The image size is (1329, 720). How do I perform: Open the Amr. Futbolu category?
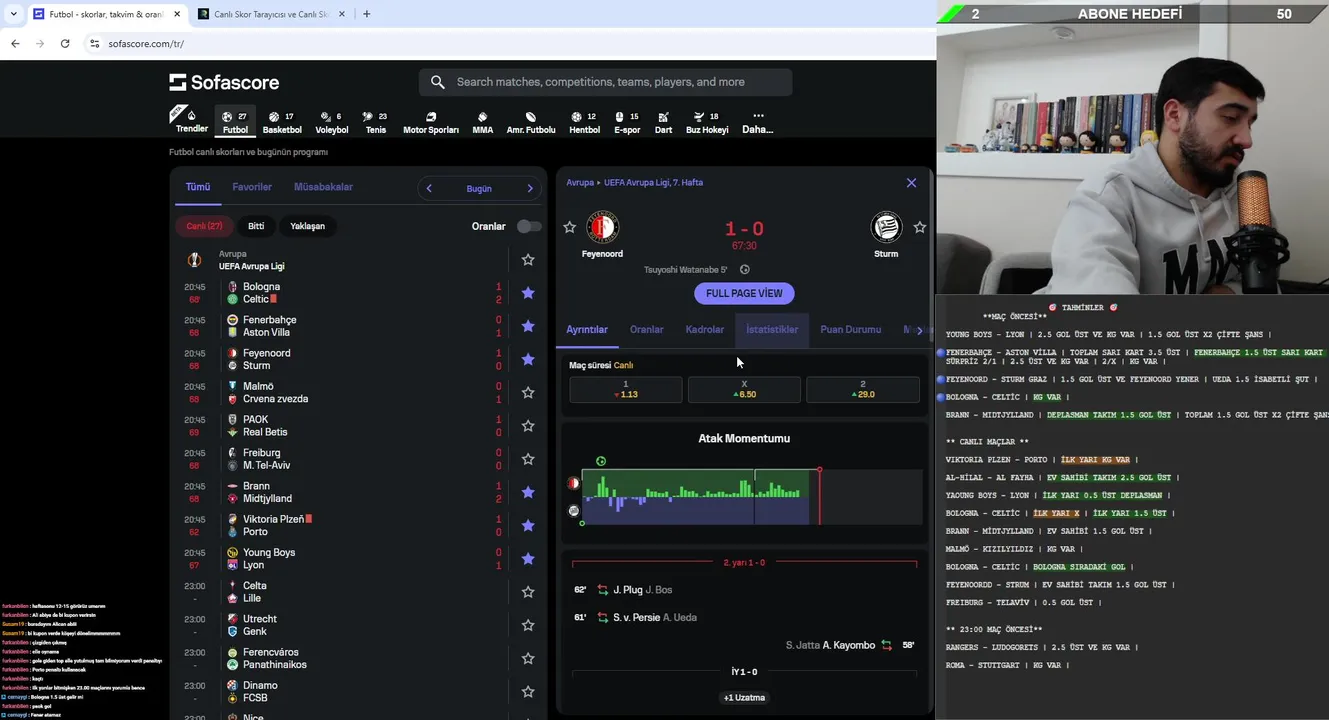pos(531,121)
